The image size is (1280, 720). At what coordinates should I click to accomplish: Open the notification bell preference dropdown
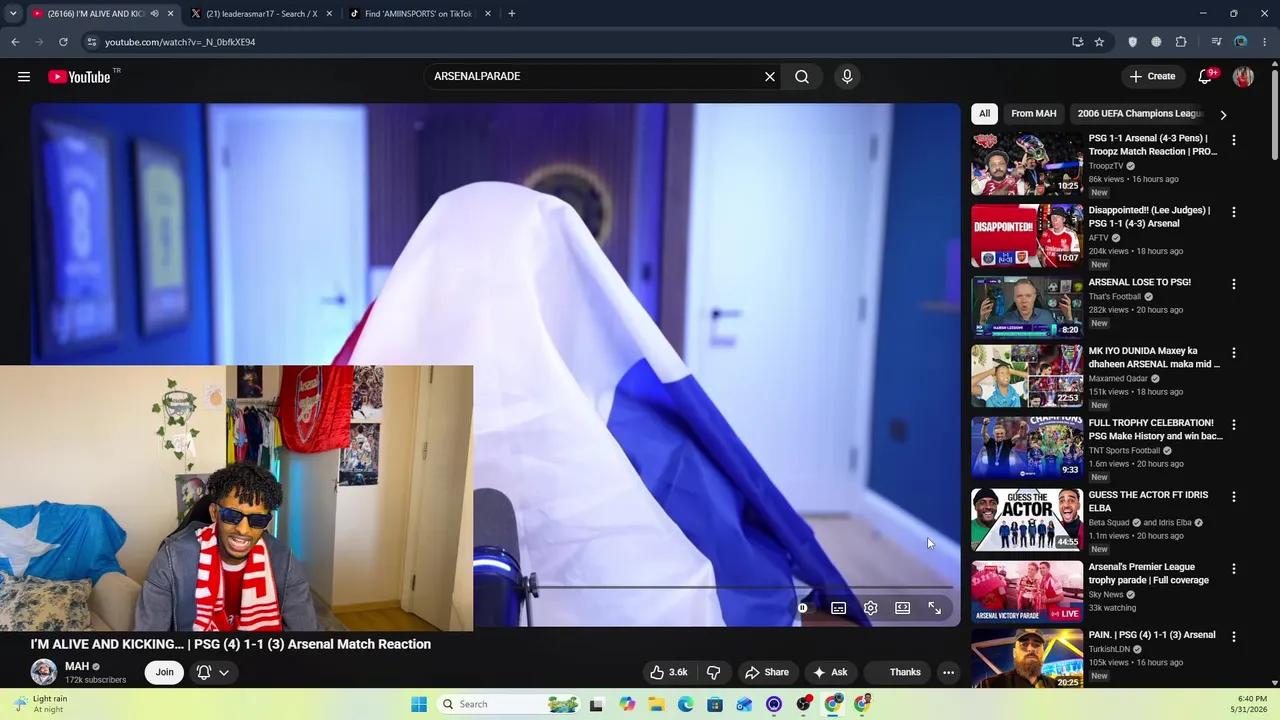(213, 672)
